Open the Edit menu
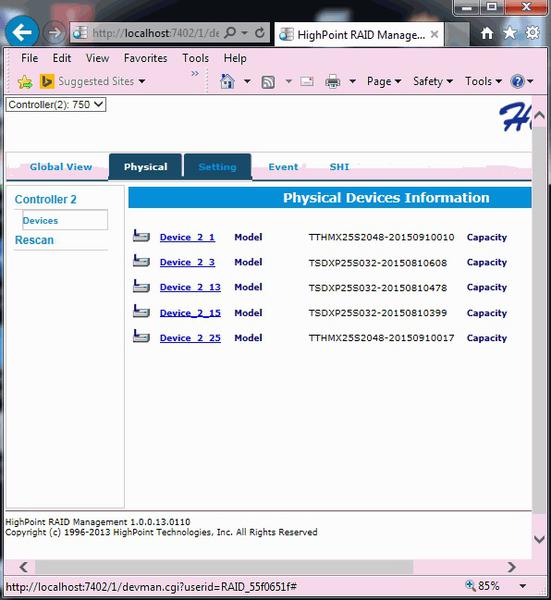 point(62,58)
